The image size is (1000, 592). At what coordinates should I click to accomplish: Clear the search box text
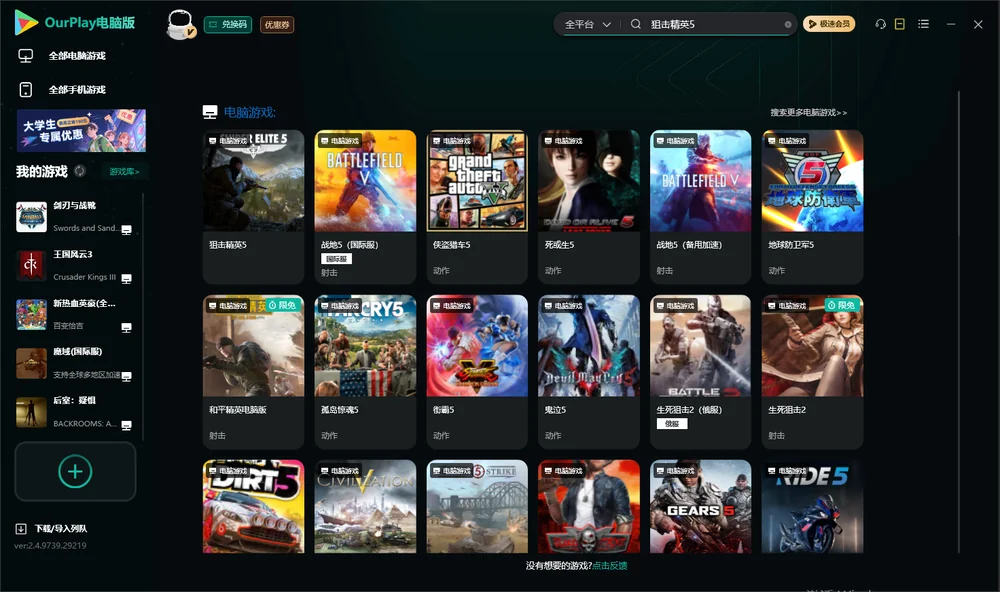[x=788, y=24]
